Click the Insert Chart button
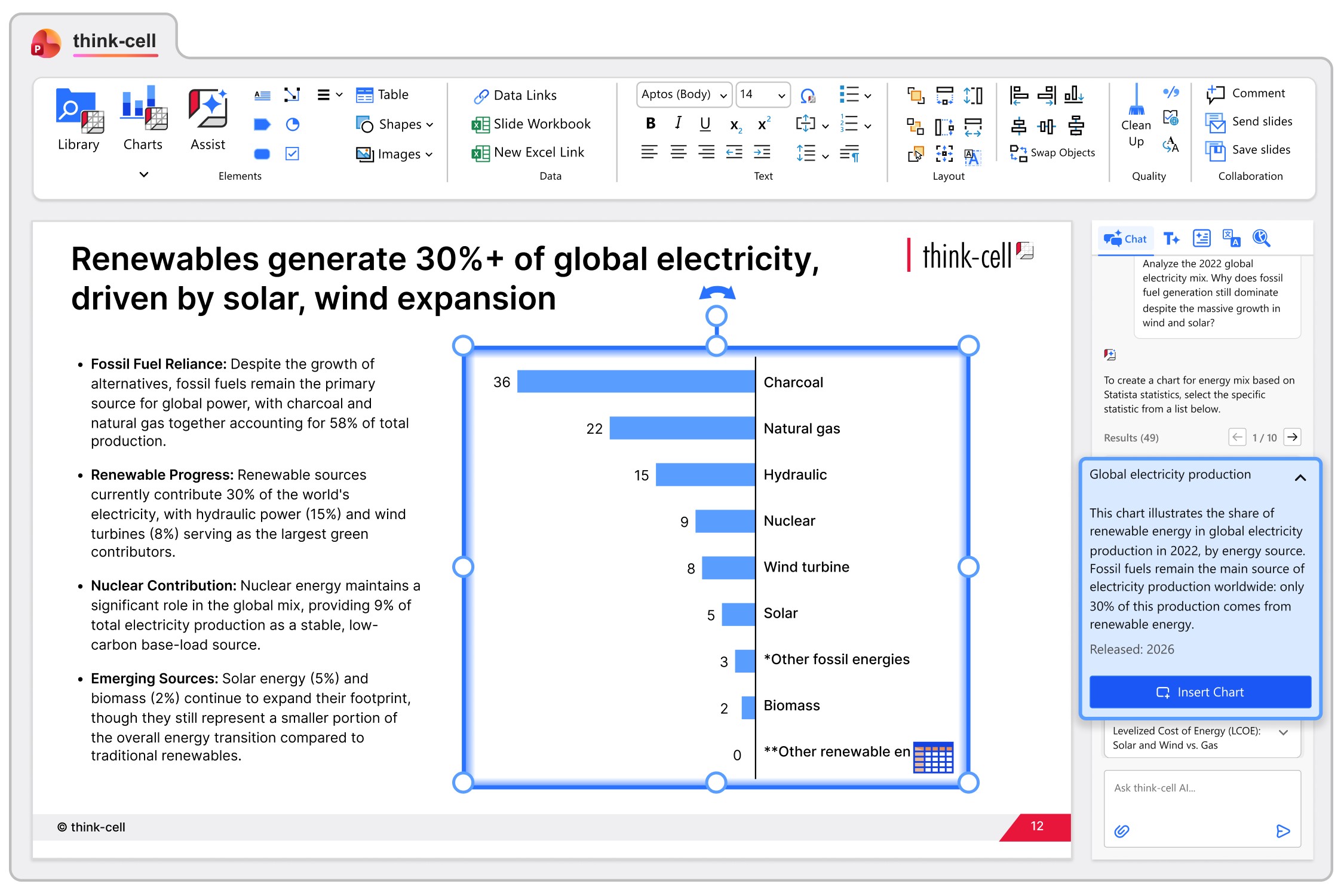1344x896 pixels. point(1199,692)
